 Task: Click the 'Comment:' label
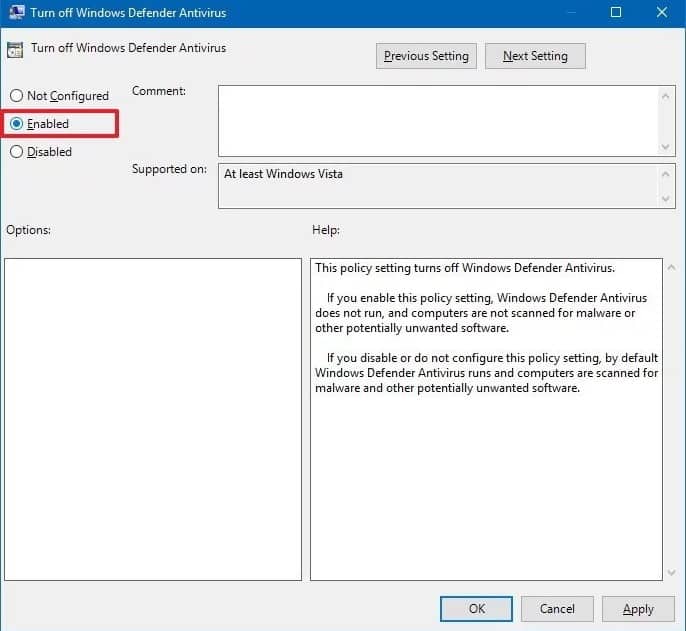click(159, 91)
